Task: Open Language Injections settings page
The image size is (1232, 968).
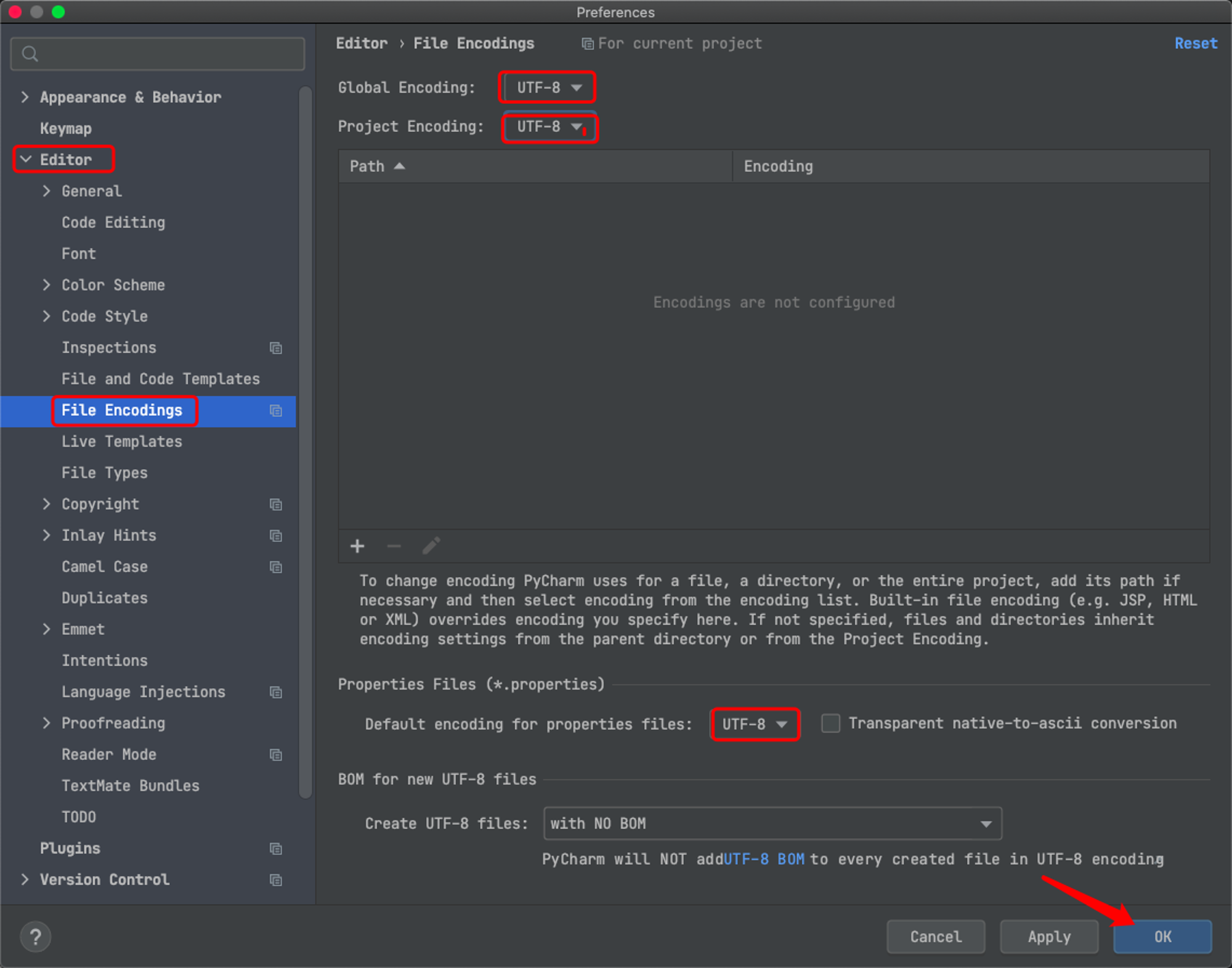Action: point(144,692)
